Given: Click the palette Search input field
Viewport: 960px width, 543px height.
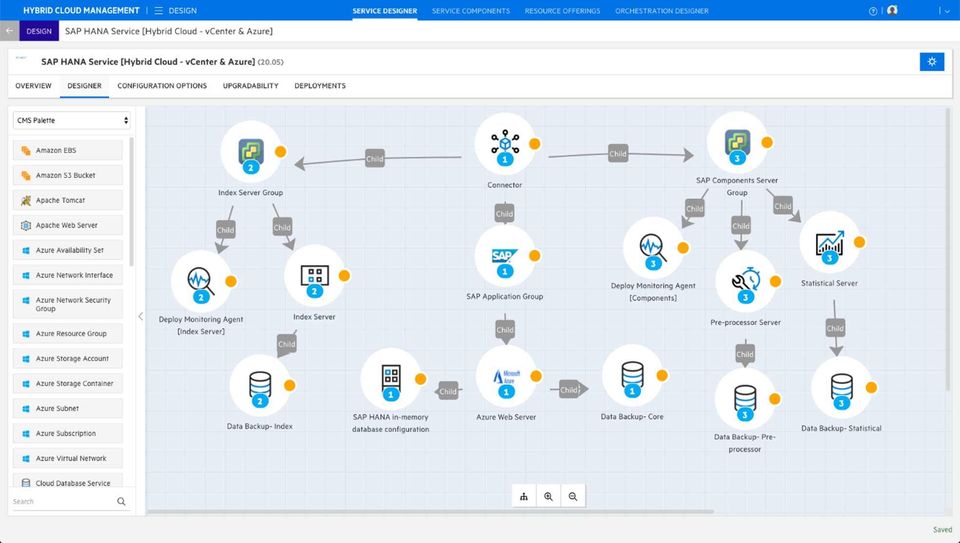Looking at the screenshot, I should (64, 501).
